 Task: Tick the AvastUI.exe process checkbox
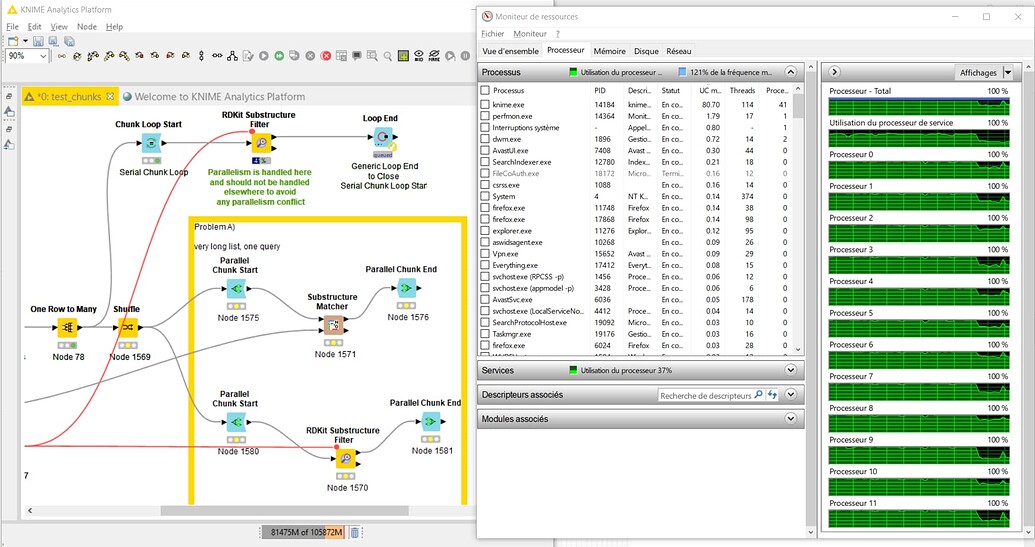[x=485, y=150]
